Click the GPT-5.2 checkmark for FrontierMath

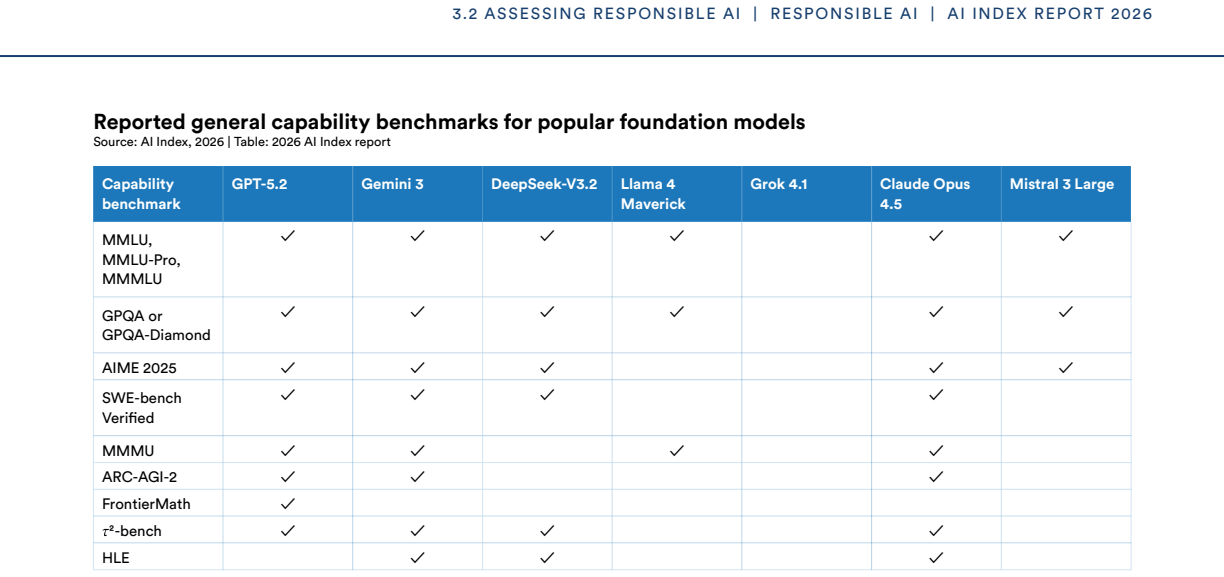tap(288, 503)
